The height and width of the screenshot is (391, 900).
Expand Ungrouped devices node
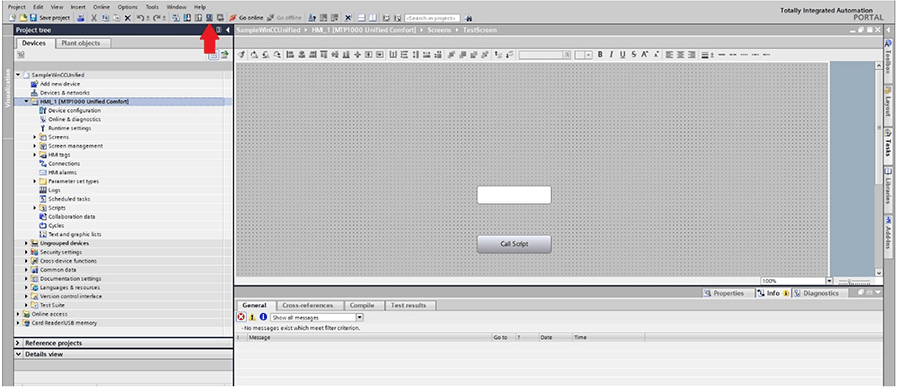click(x=26, y=243)
